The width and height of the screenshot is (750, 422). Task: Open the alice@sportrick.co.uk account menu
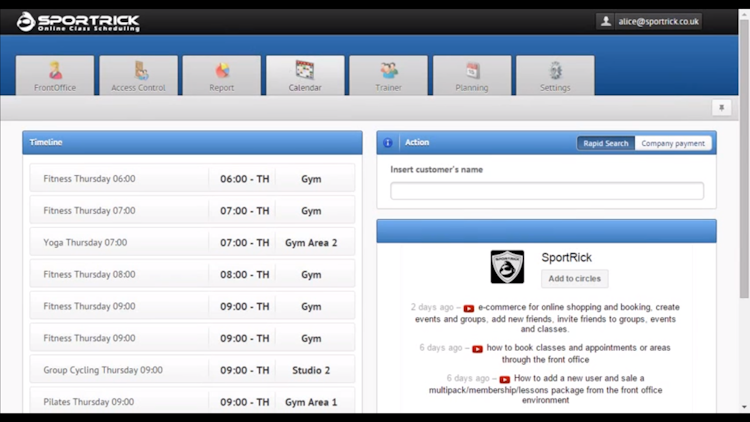pos(658,22)
